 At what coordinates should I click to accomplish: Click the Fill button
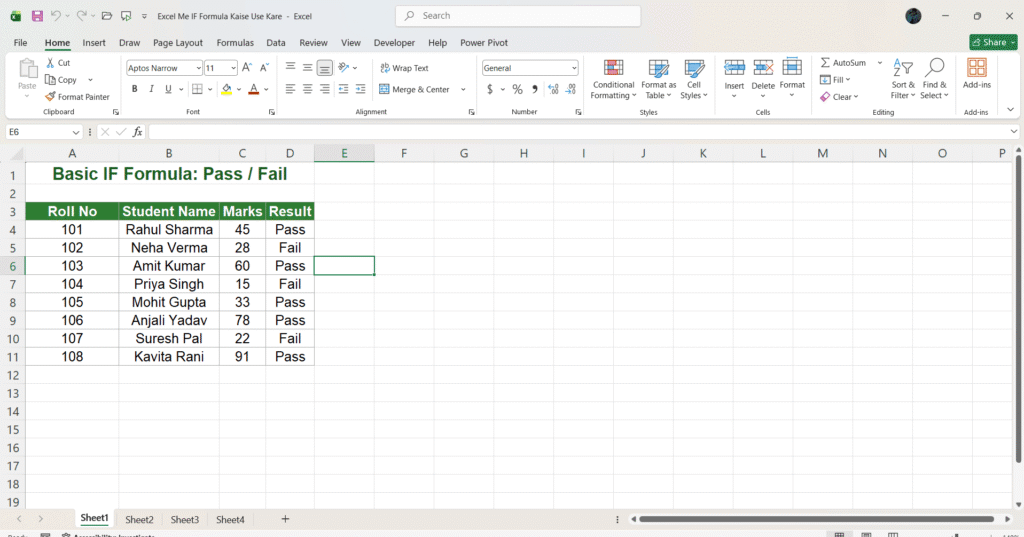point(835,80)
